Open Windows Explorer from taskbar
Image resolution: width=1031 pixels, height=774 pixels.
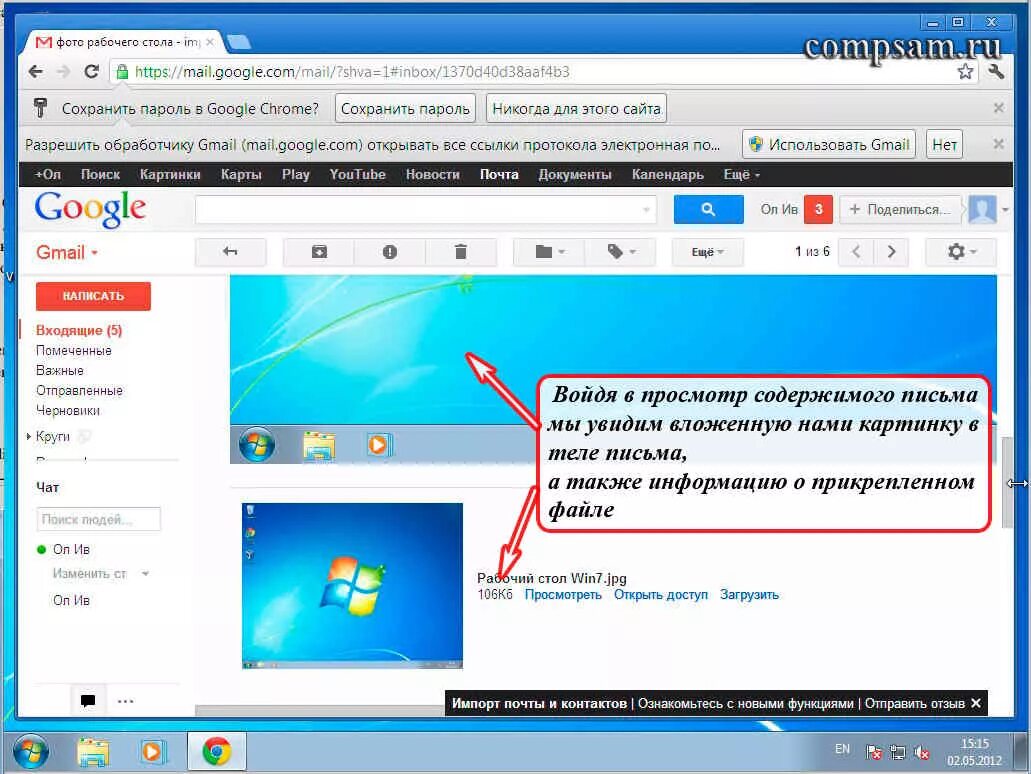tap(93, 752)
